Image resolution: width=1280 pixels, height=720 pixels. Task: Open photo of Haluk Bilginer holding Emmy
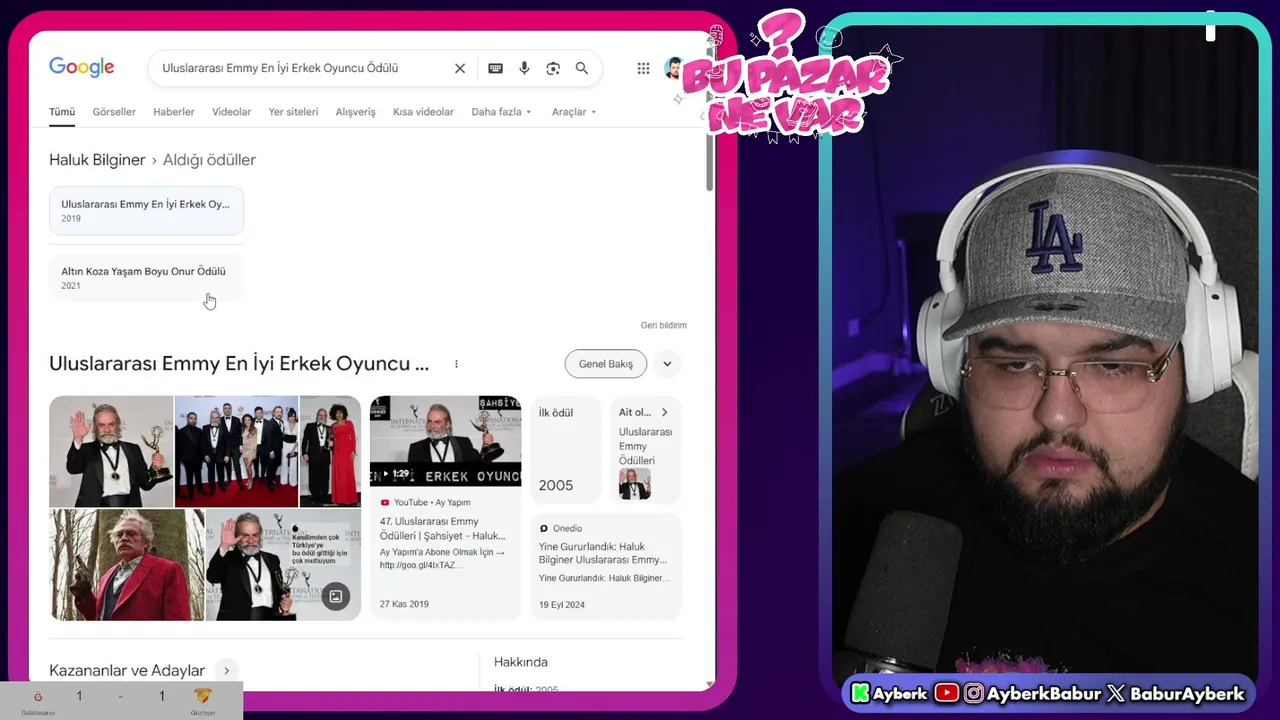click(111, 452)
